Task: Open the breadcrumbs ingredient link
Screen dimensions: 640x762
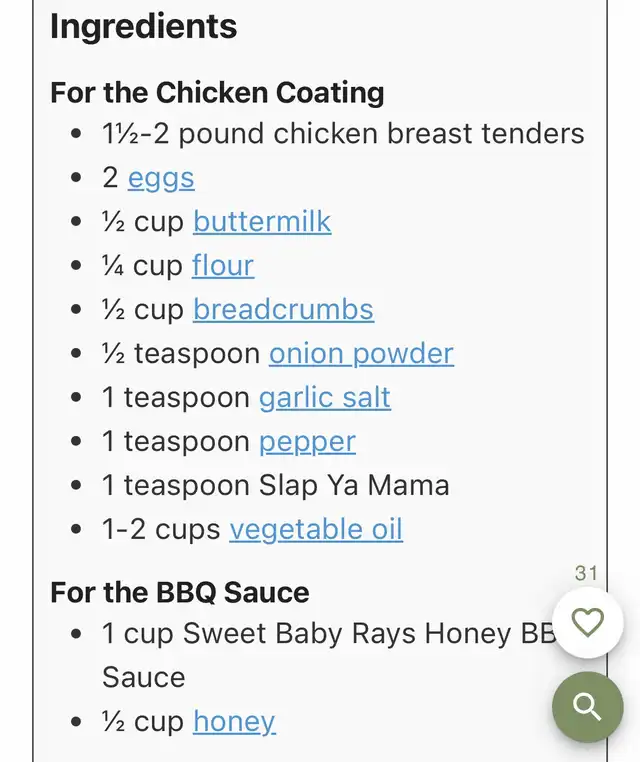Action: pos(283,310)
